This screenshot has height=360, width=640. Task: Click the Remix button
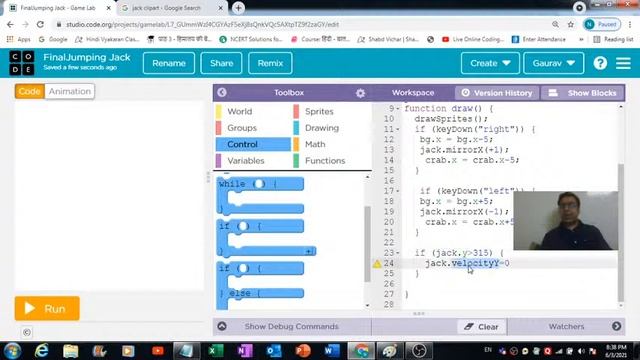(x=270, y=63)
